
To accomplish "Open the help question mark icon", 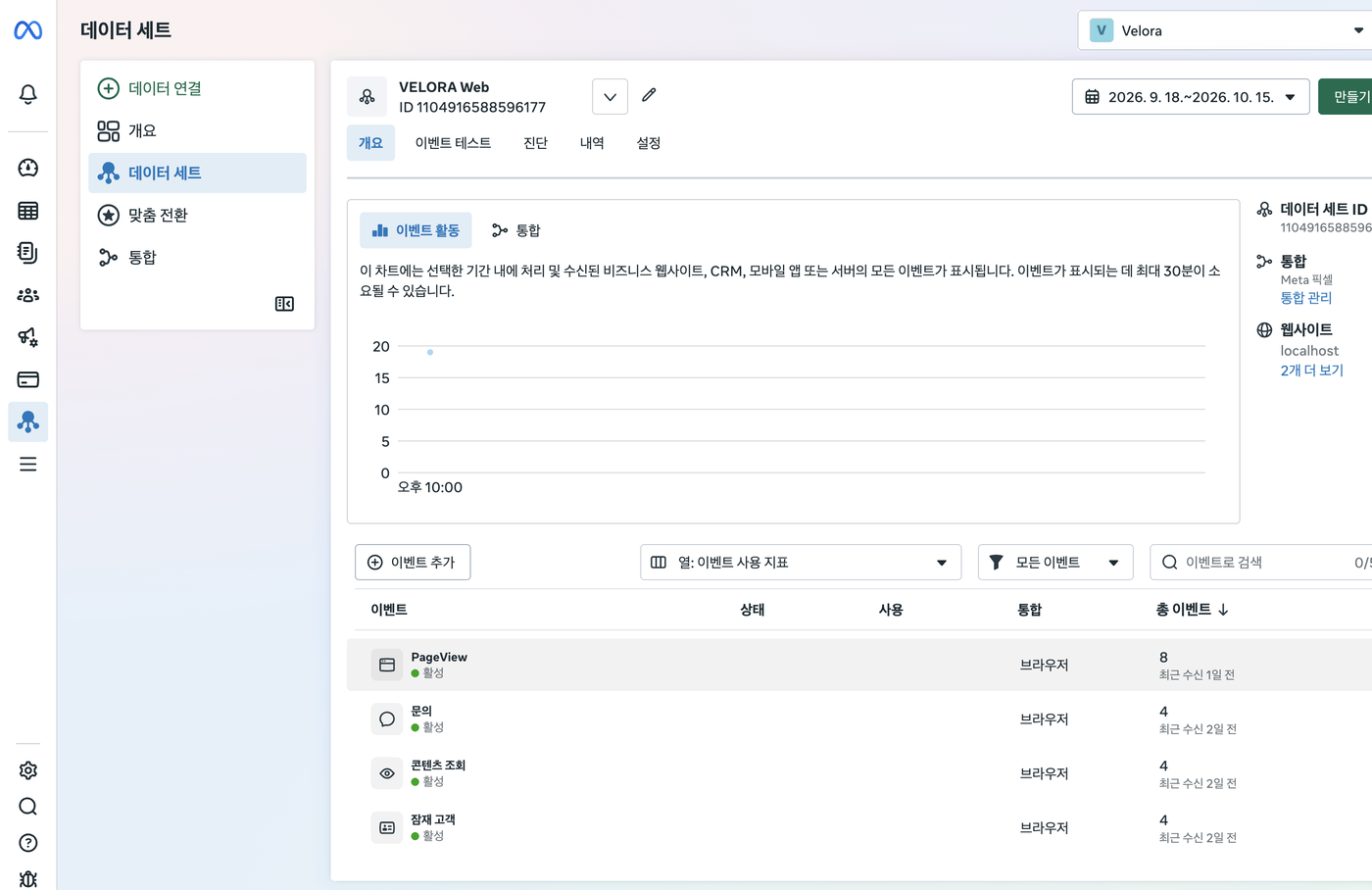I will [27, 843].
